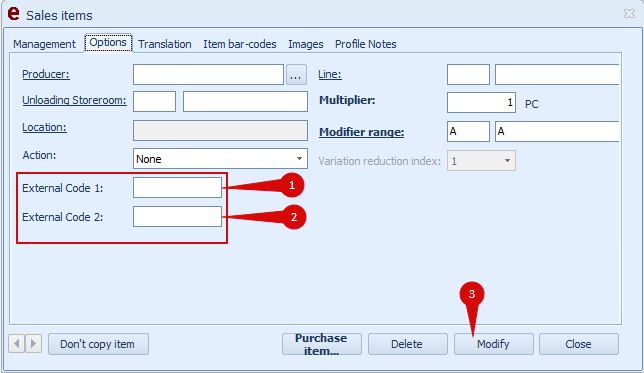Go to previous item with left arrow
Viewport: 644px width, 373px height.
pos(16,343)
